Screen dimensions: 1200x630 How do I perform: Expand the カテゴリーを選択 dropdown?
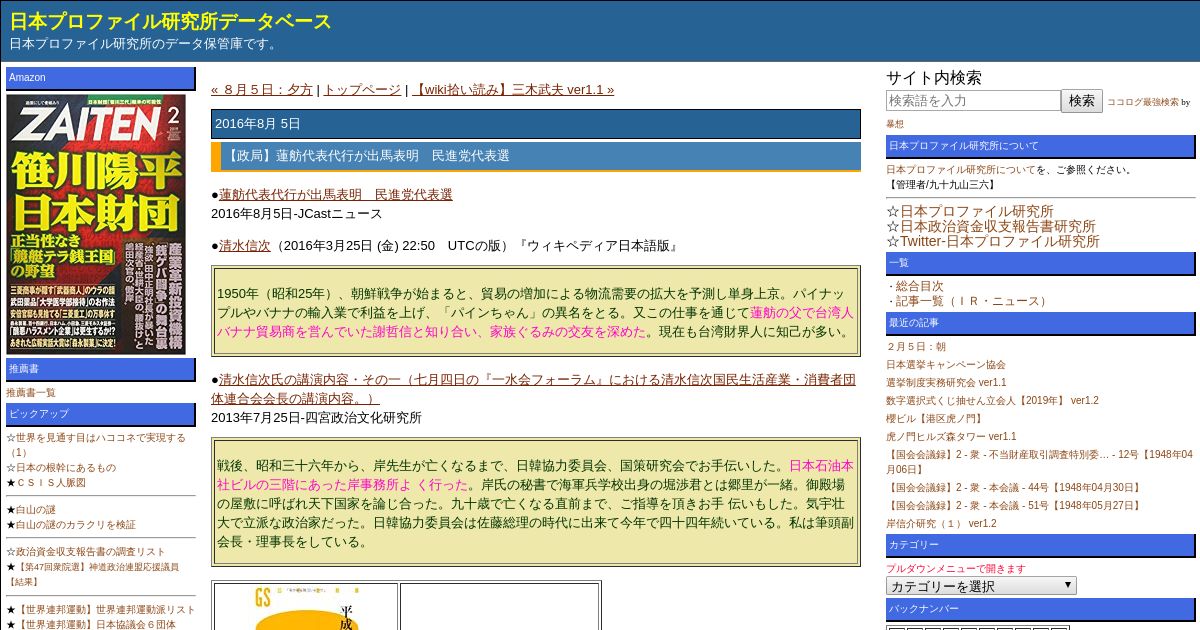[981, 586]
